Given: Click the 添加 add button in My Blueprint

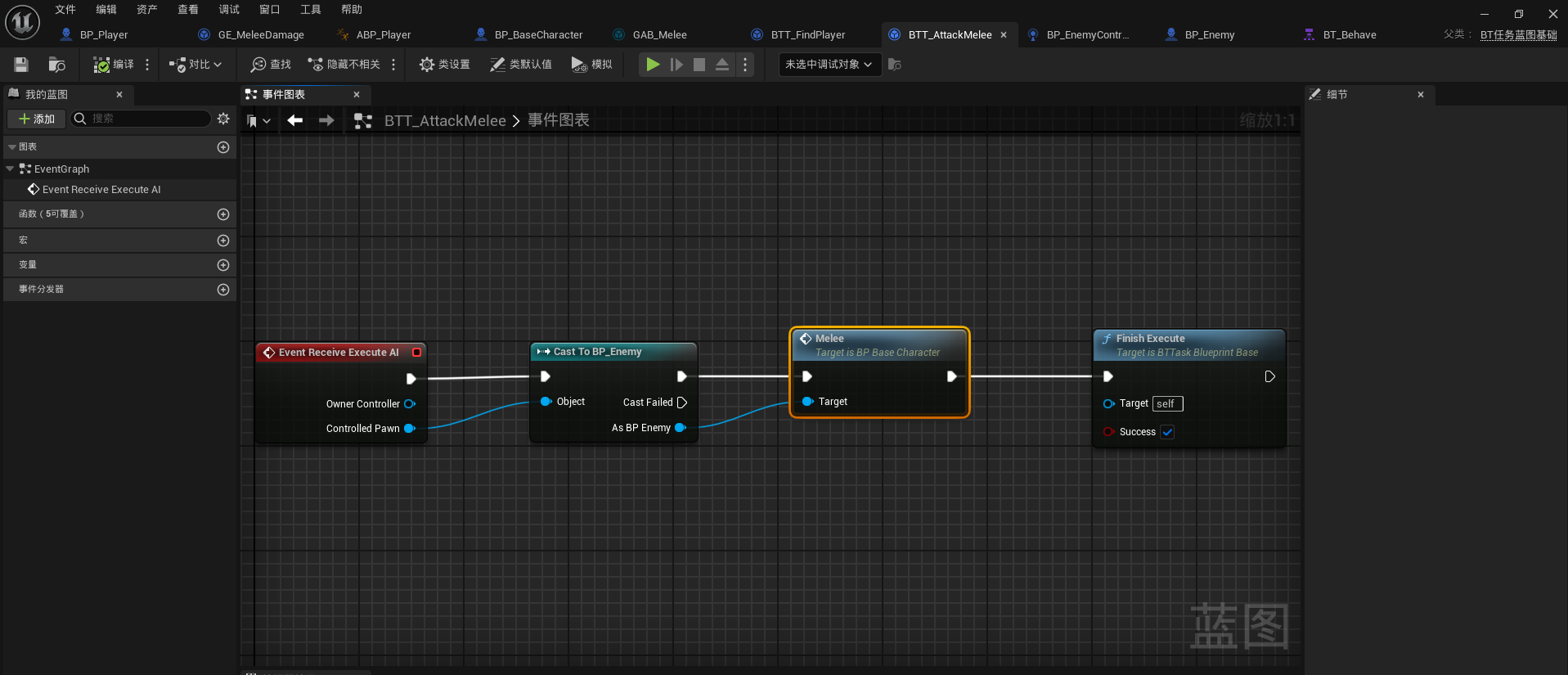Looking at the screenshot, I should [37, 119].
